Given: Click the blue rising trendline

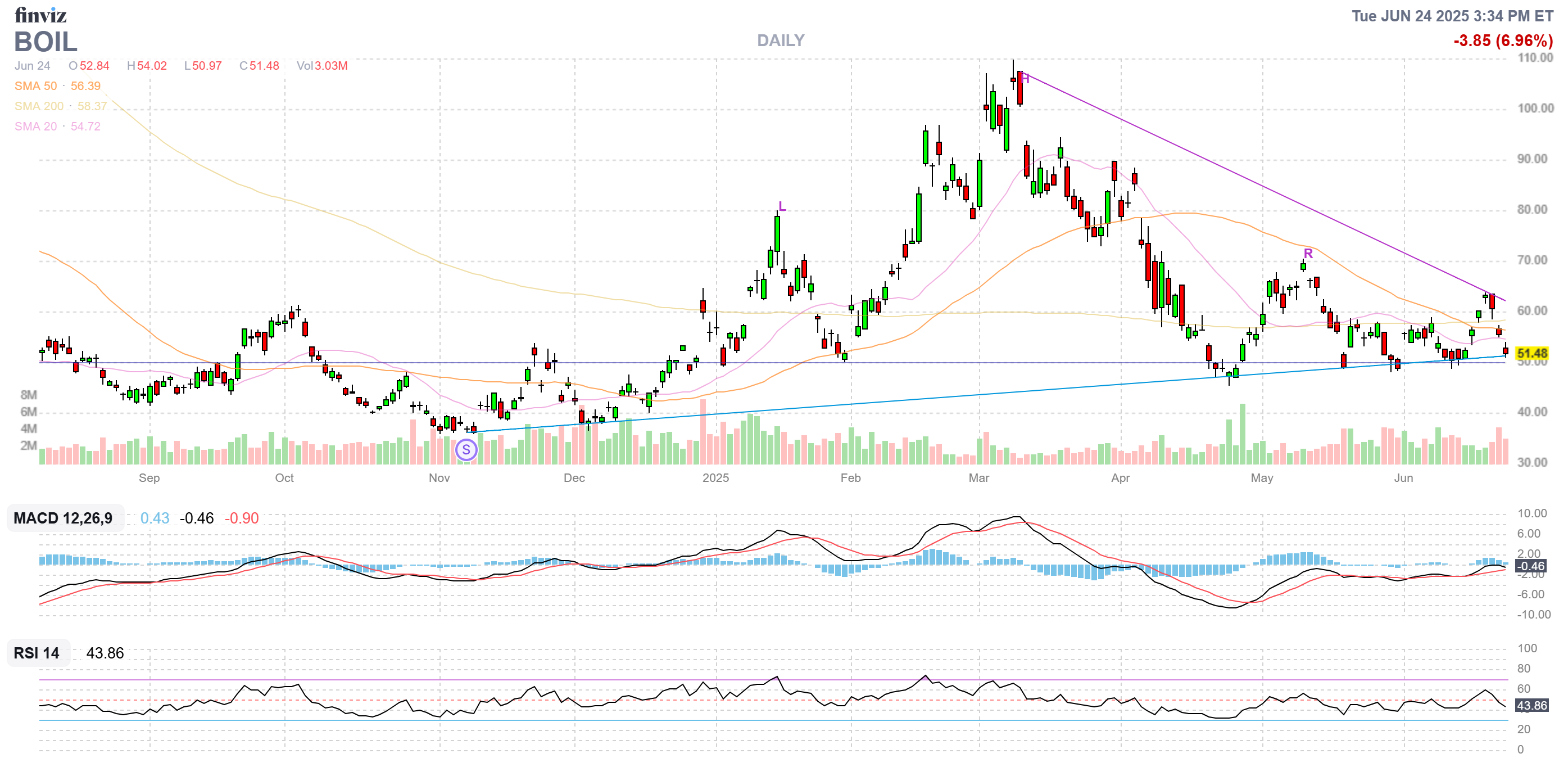Looking at the screenshot, I should pos(913,400).
